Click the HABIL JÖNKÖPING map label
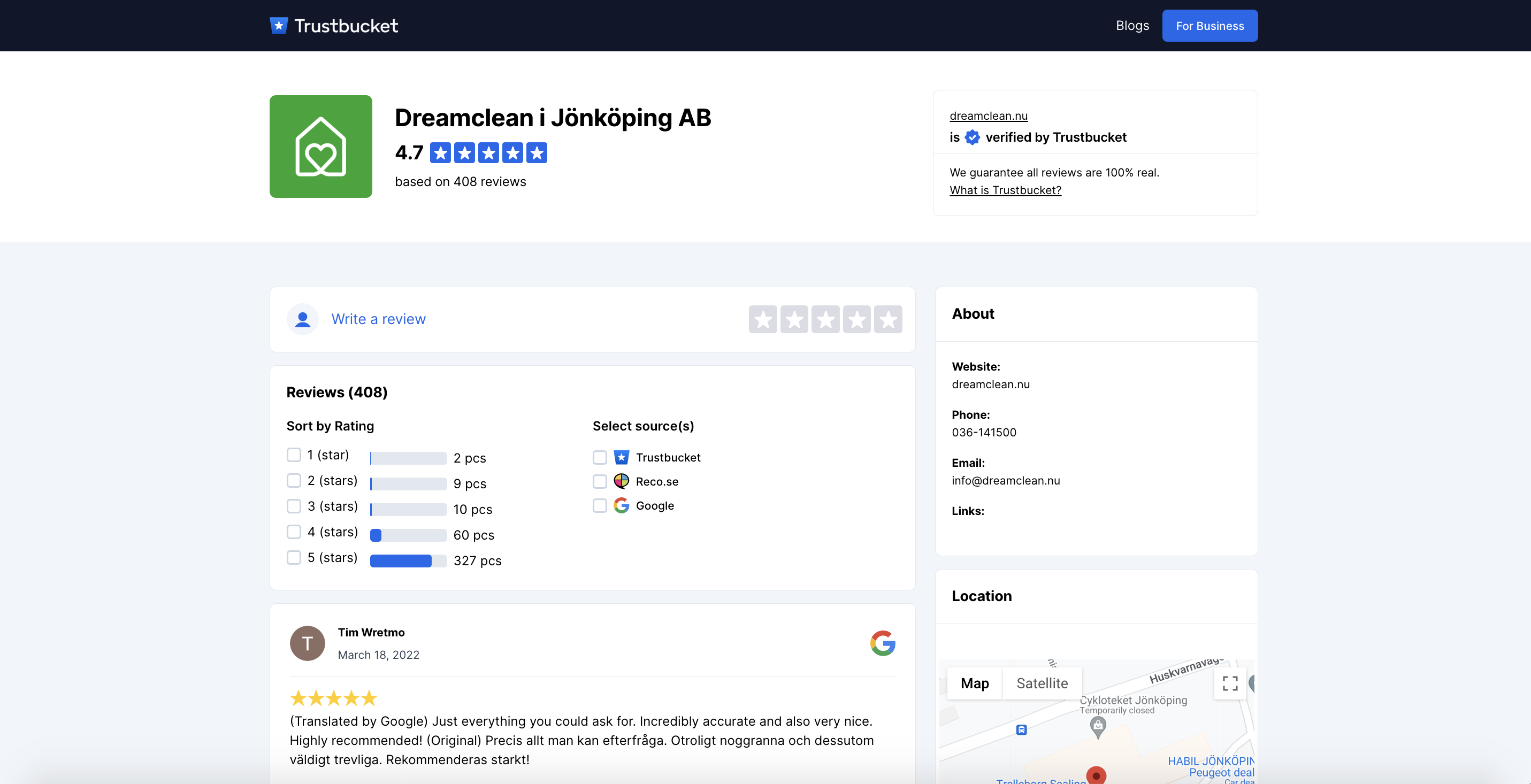Screen dimensions: 1531x784 (1211, 761)
